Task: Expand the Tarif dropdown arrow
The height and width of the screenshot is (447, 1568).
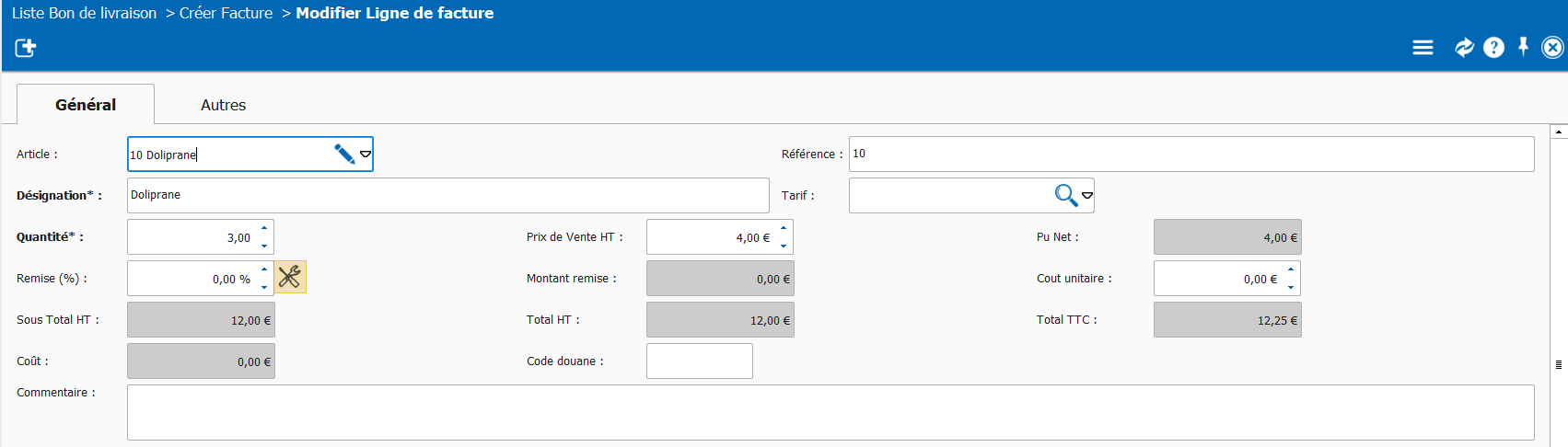Action: point(1087,196)
